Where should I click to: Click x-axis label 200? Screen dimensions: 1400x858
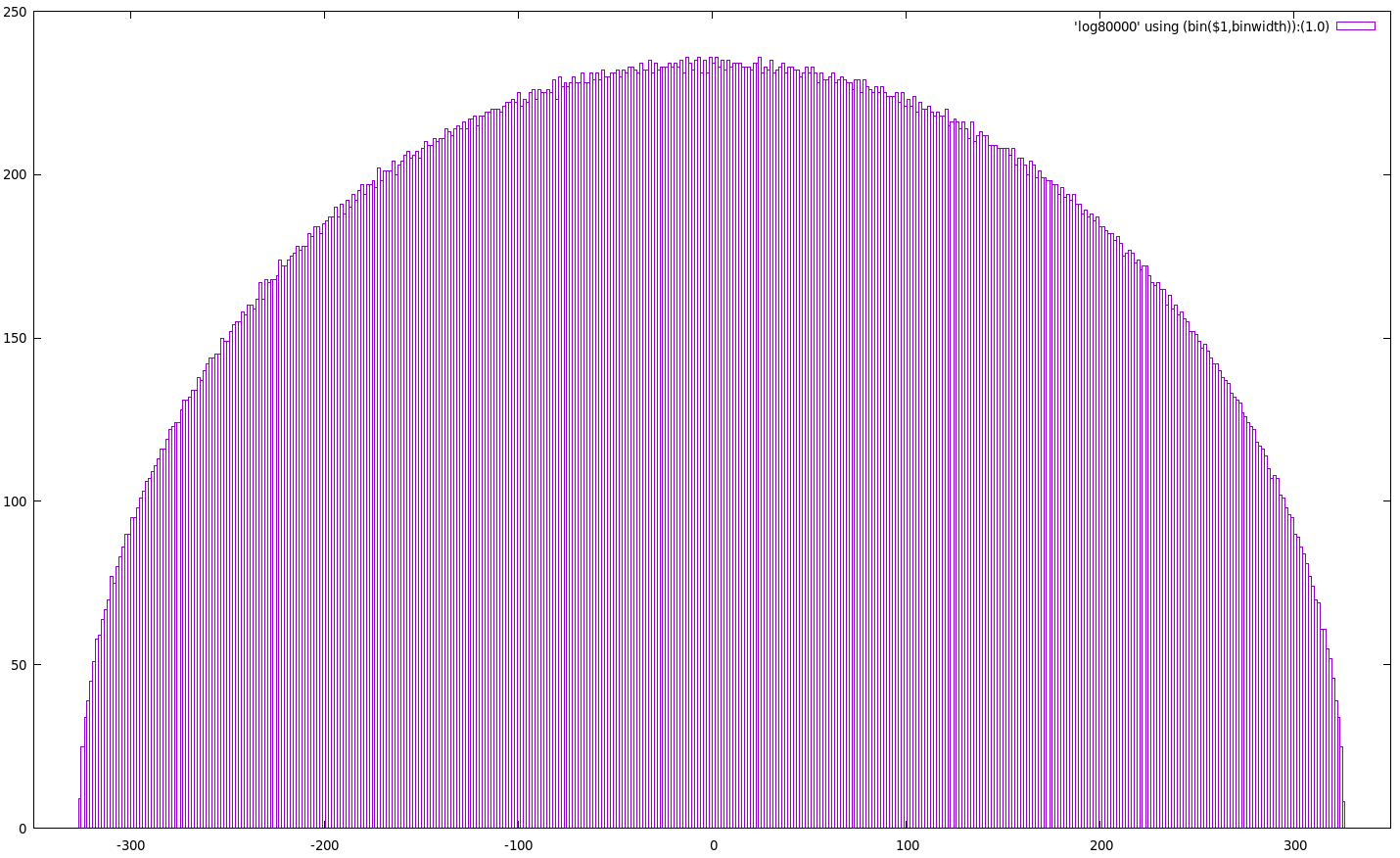coord(1101,846)
